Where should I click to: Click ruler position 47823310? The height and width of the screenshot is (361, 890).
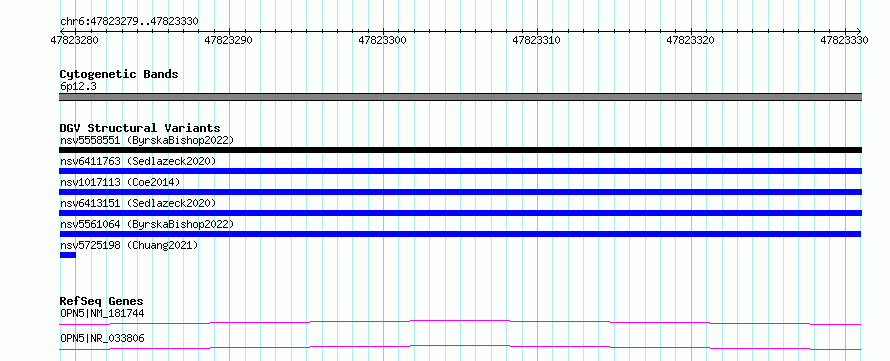536,40
